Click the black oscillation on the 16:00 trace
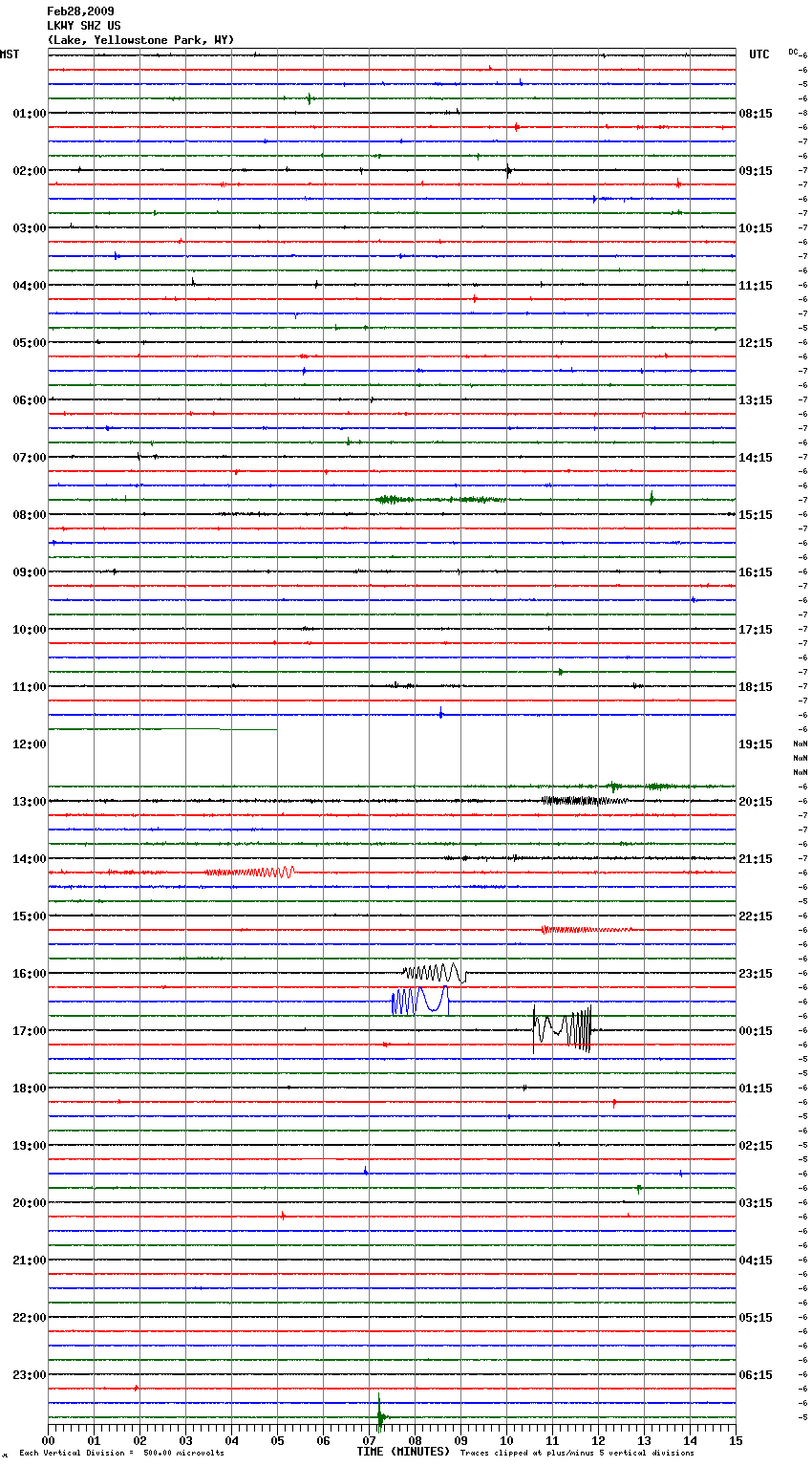This screenshot has width=812, height=1466. tap(435, 973)
